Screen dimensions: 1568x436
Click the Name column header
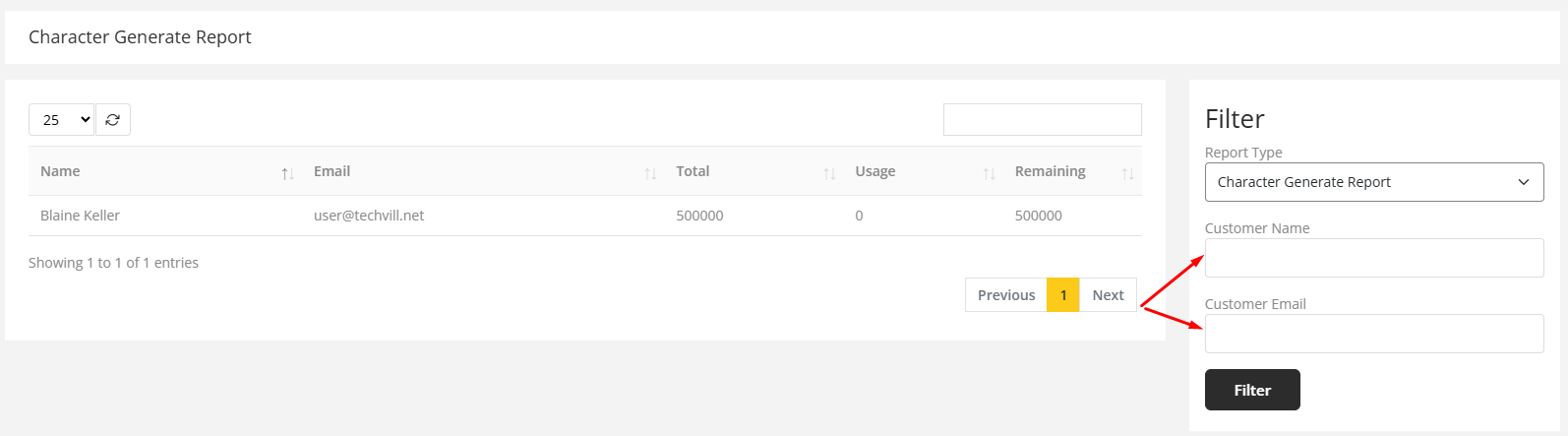click(x=60, y=171)
